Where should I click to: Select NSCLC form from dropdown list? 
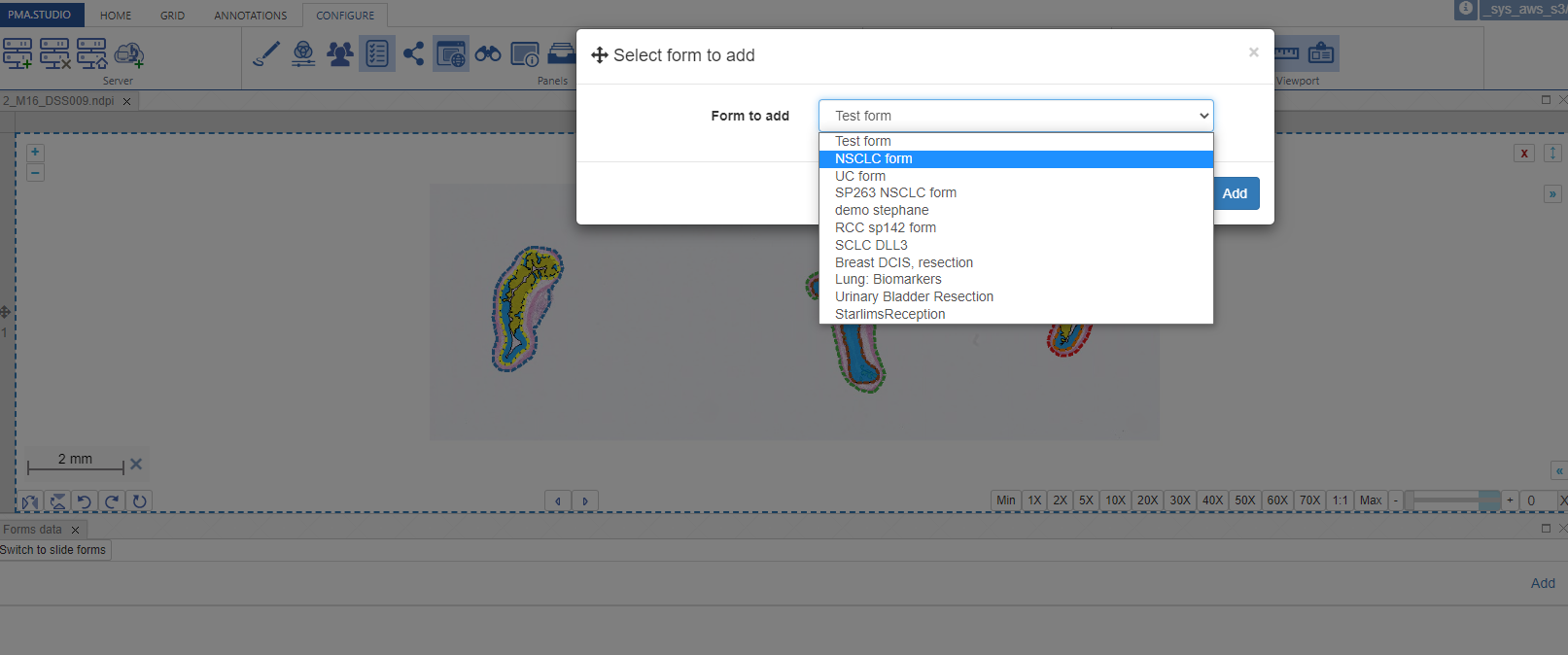click(873, 158)
